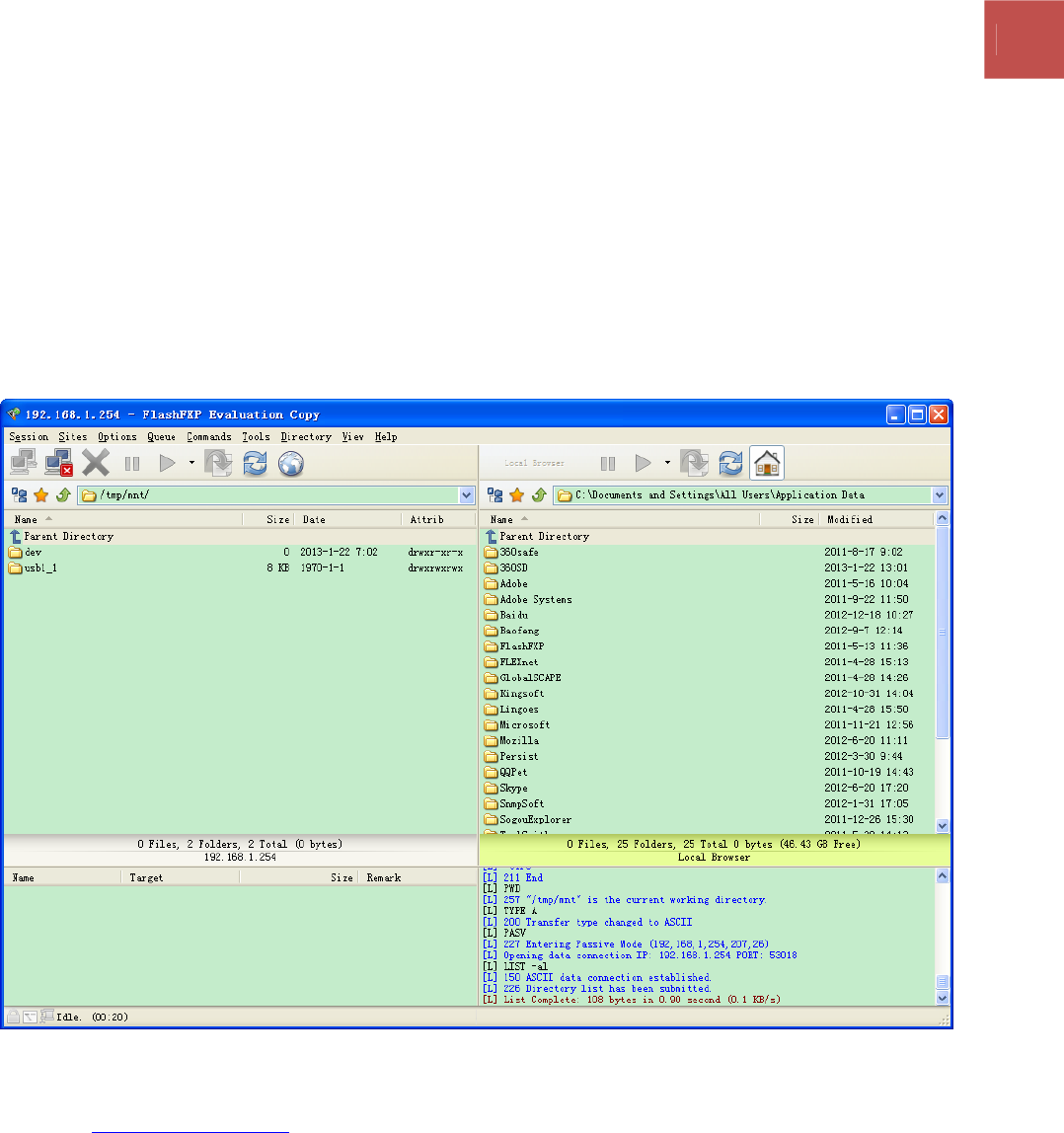Select the 360safe folder
This screenshot has height=1133, width=1064.
[708, 552]
